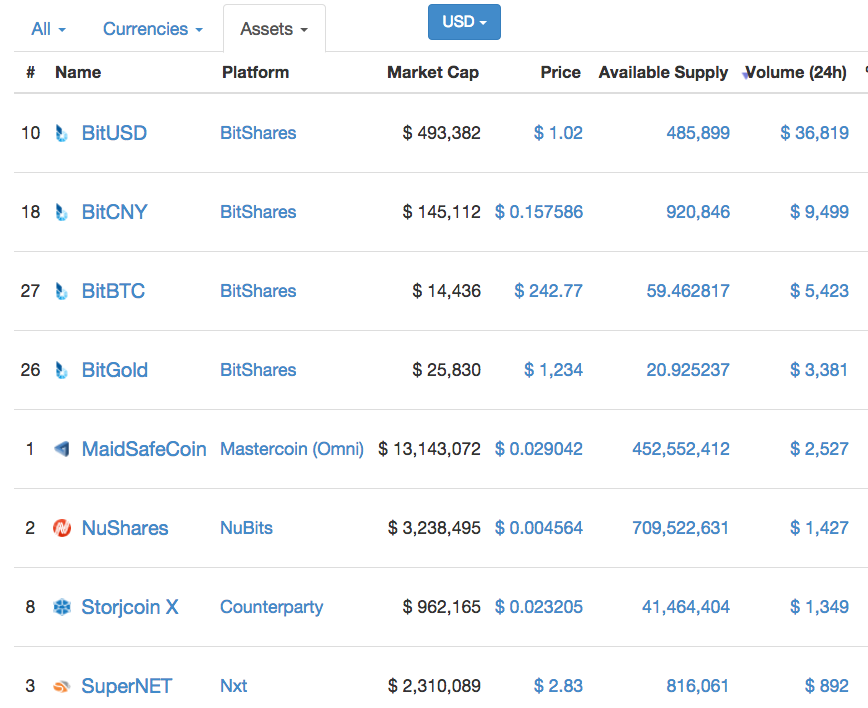
Task: Open BitShares platform link in BitBTC row
Action: pos(258,291)
